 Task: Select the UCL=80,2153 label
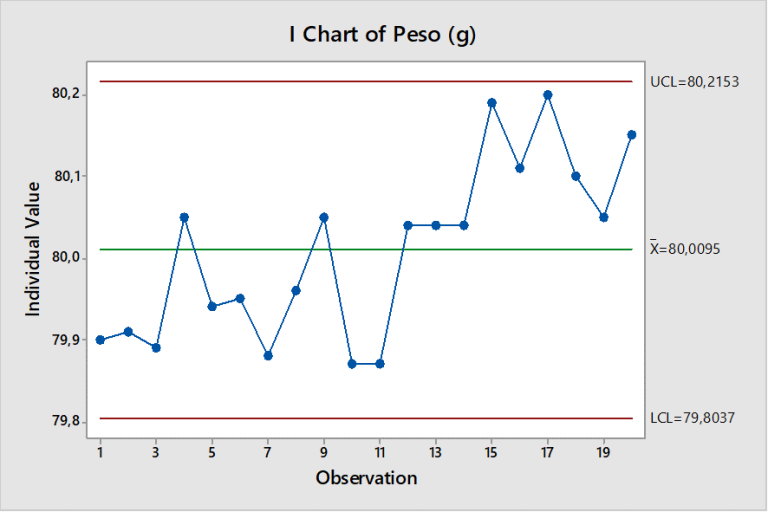[x=694, y=81]
